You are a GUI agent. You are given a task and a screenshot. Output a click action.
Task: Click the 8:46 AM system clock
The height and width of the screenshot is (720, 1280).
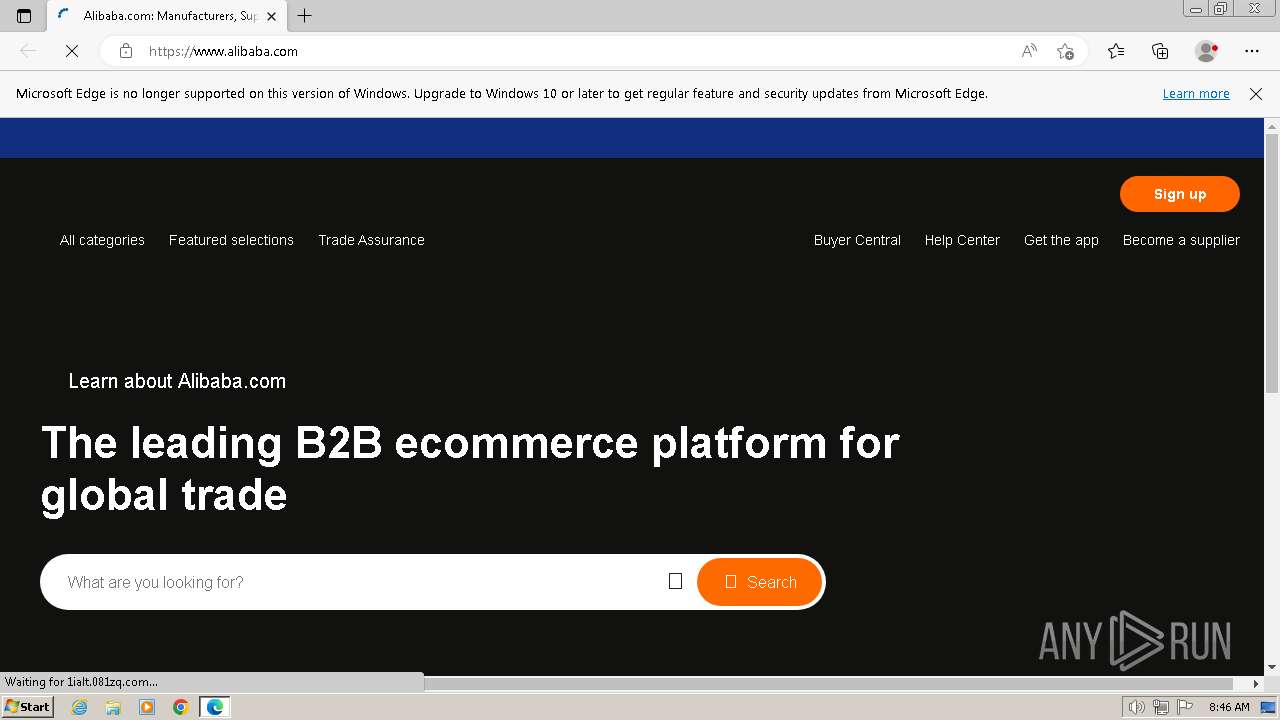(x=1229, y=707)
